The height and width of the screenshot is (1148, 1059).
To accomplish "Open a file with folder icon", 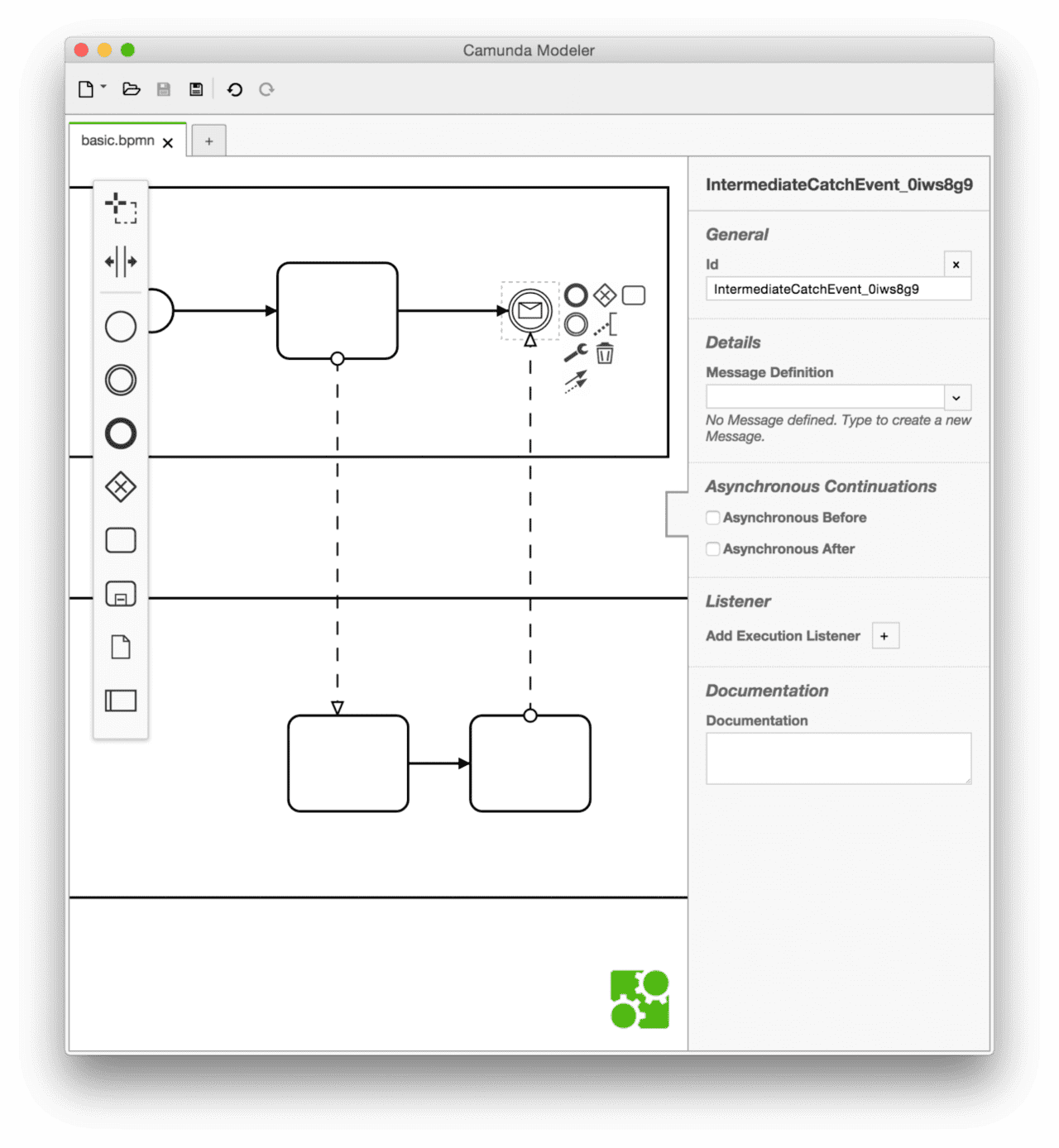I will [132, 89].
